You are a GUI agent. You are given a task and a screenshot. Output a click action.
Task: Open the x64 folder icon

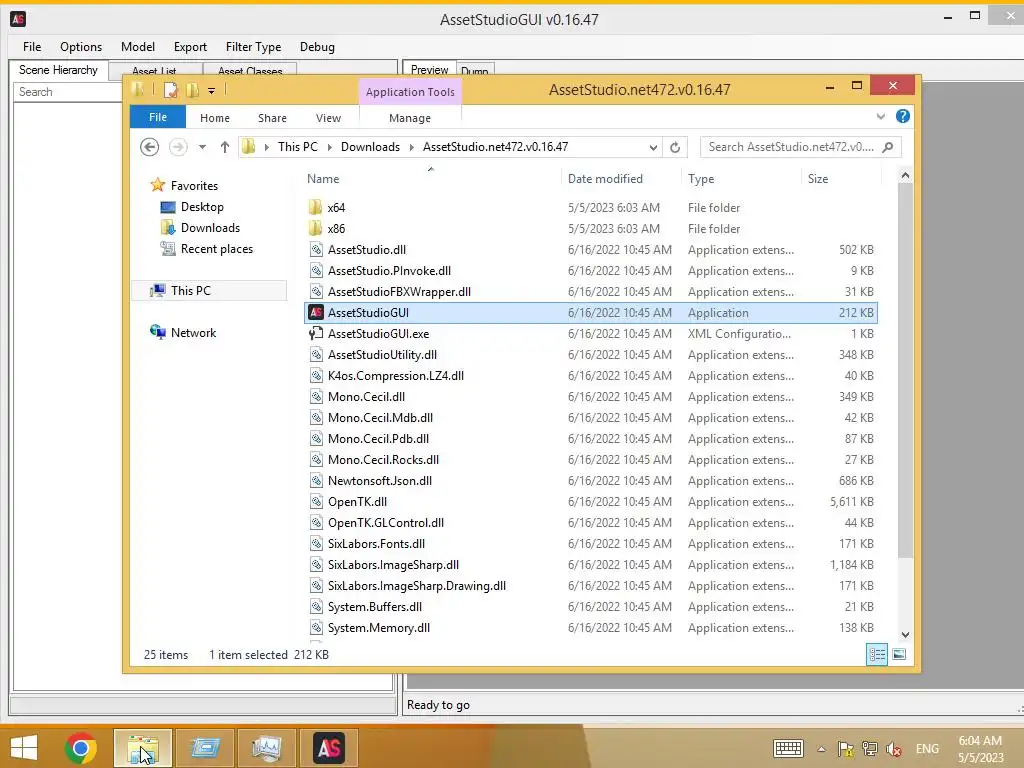click(x=315, y=208)
